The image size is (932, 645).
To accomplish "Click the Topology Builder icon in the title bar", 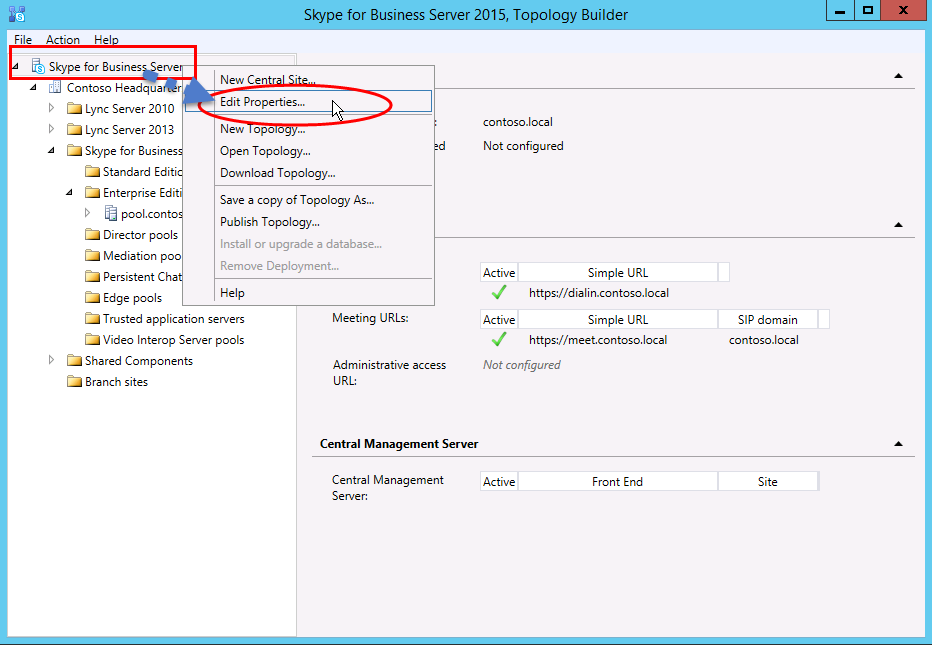I will tap(11, 13).
